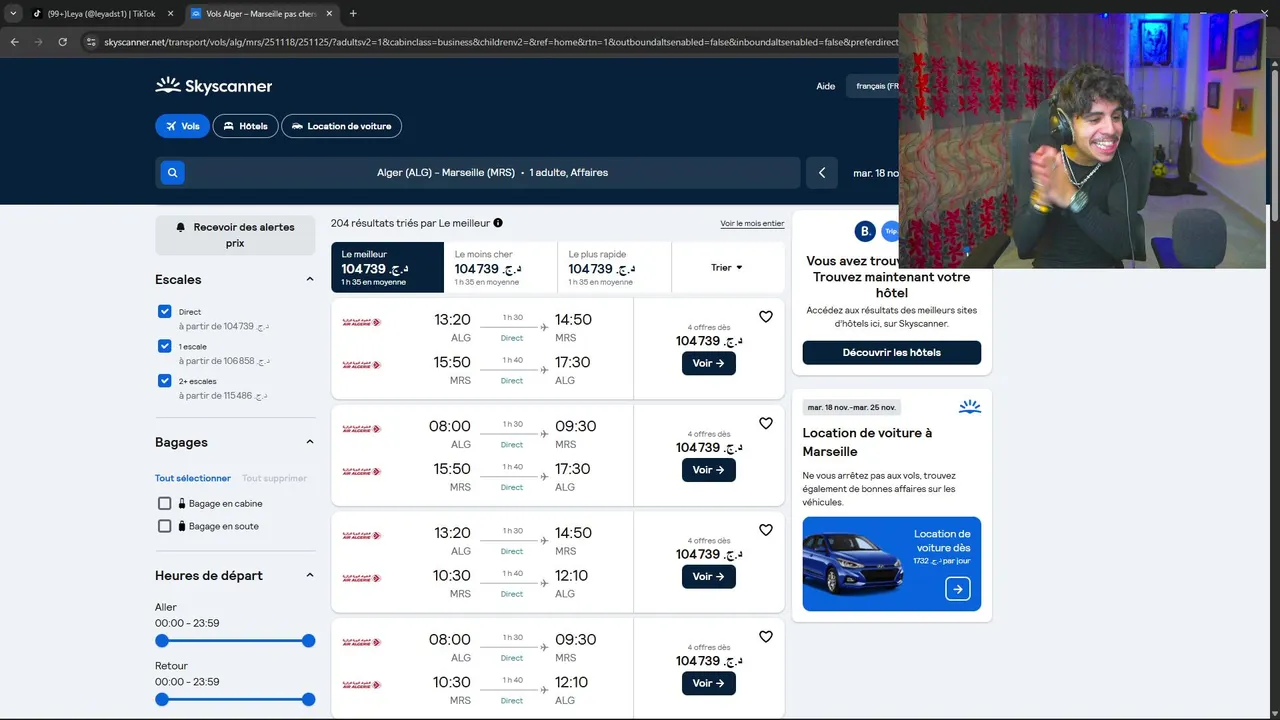Click Aller slider right handle
1280x720 pixels.
click(x=309, y=641)
